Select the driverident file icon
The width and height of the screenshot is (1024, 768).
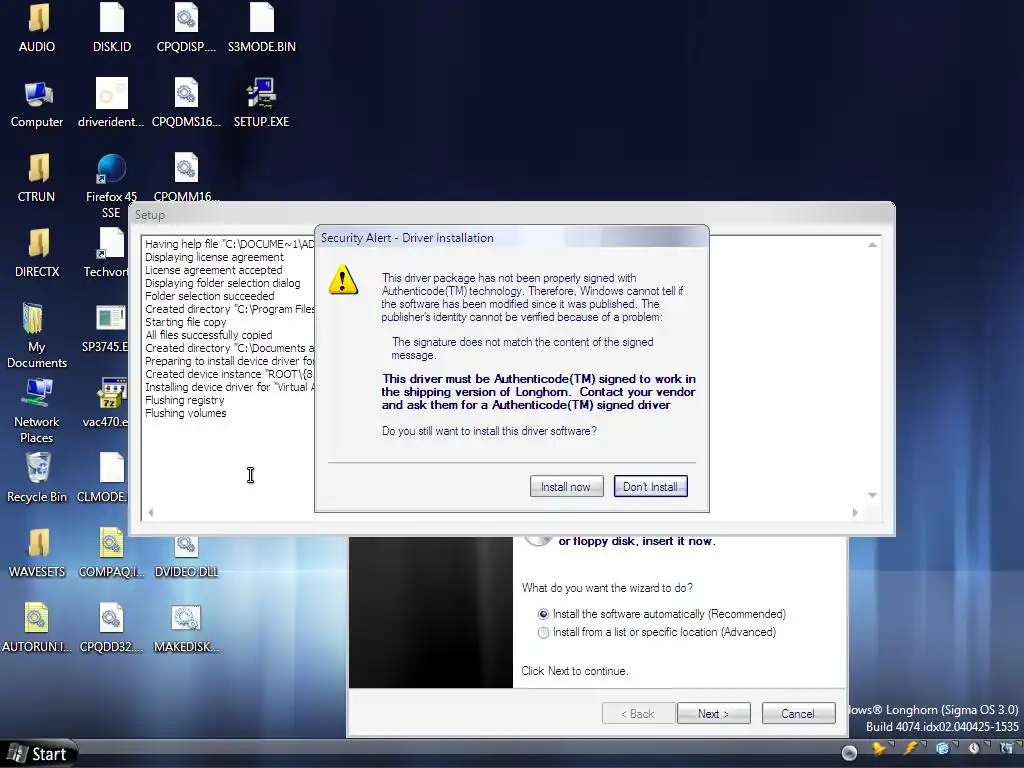[x=111, y=104]
